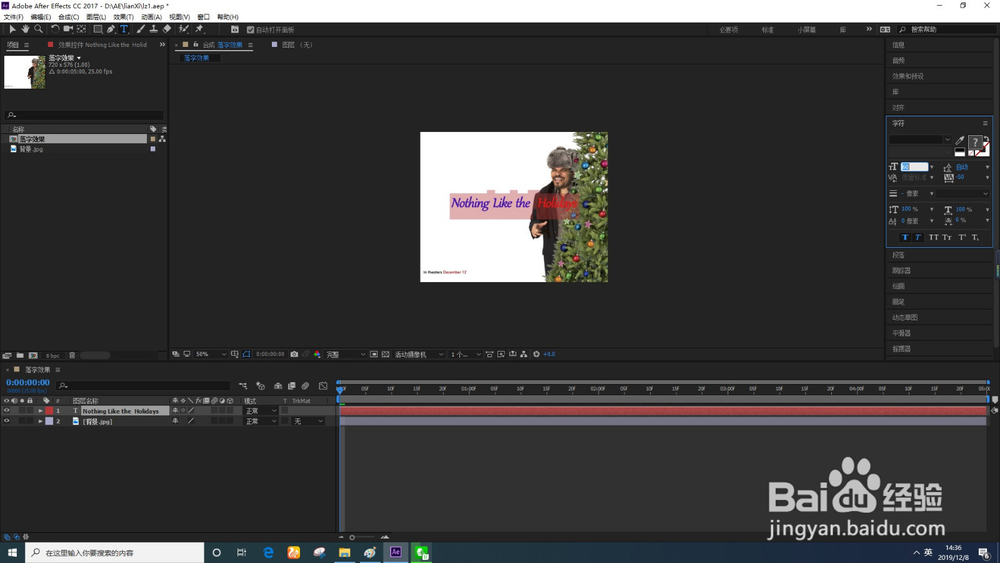Image resolution: width=1000 pixels, height=563 pixels.
Task: Toggle auto-open panels checkbox
Action: 251,29
